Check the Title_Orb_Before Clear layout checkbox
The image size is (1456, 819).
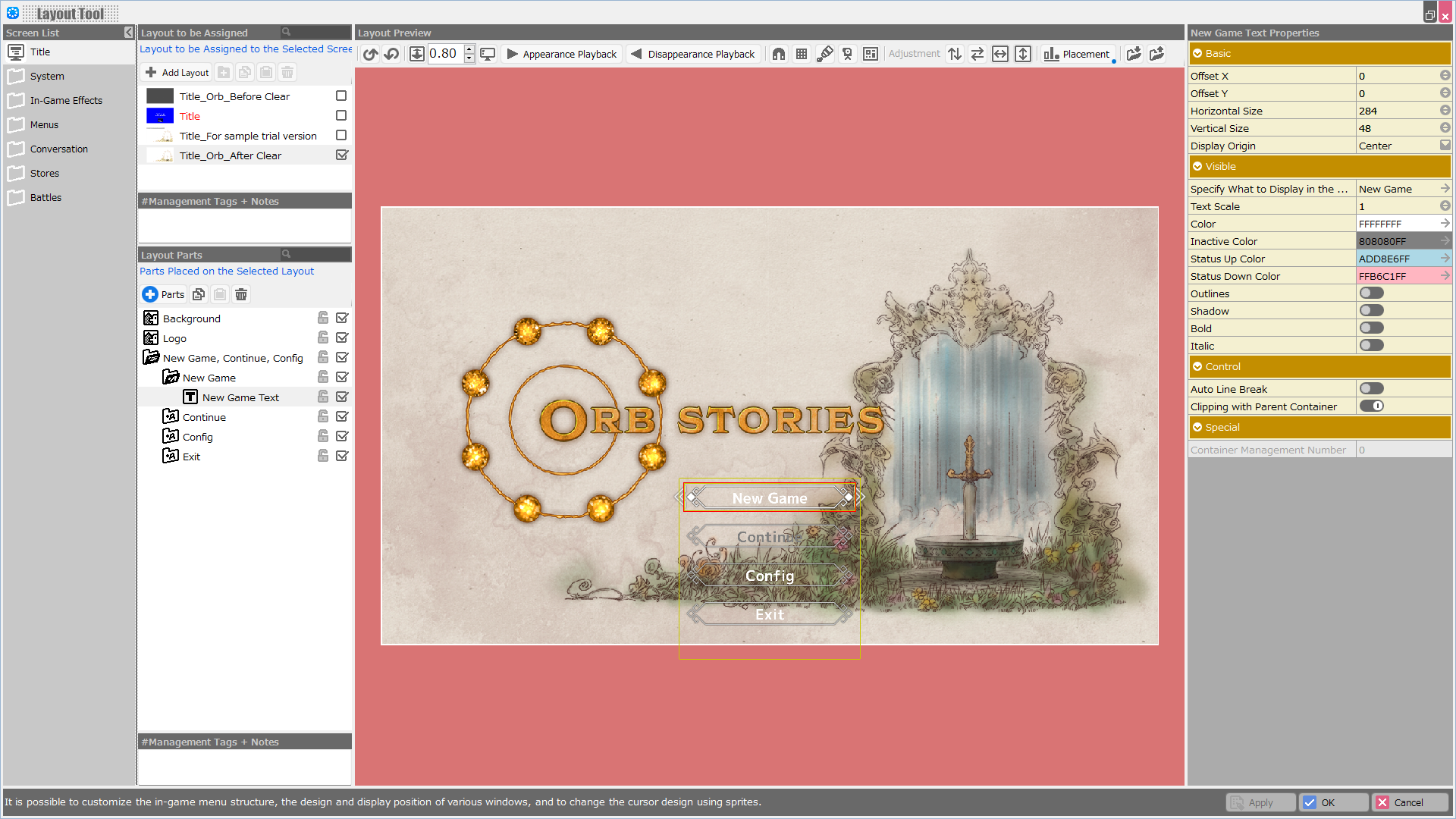click(x=341, y=96)
